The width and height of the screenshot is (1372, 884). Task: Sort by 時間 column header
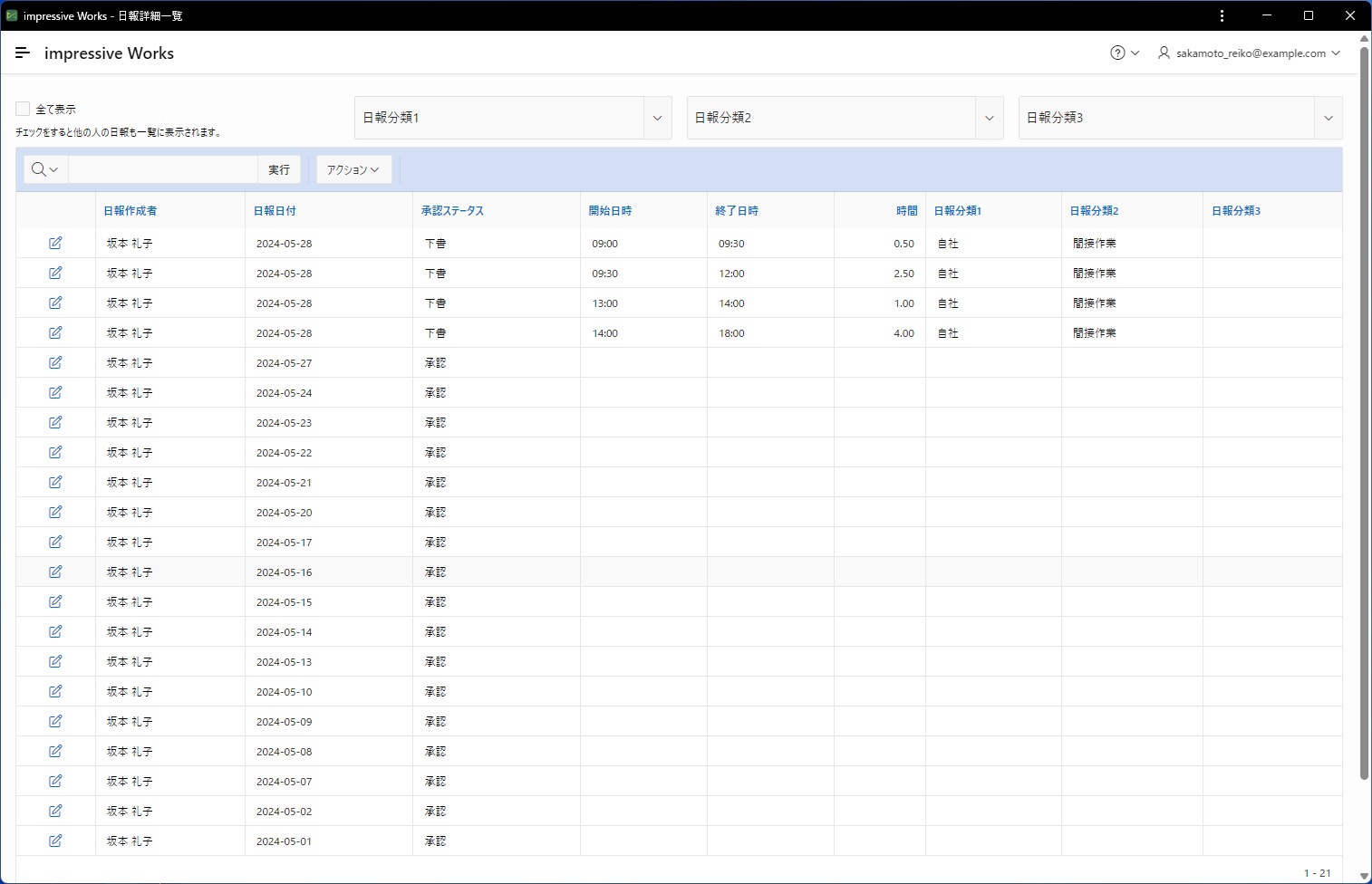point(907,210)
